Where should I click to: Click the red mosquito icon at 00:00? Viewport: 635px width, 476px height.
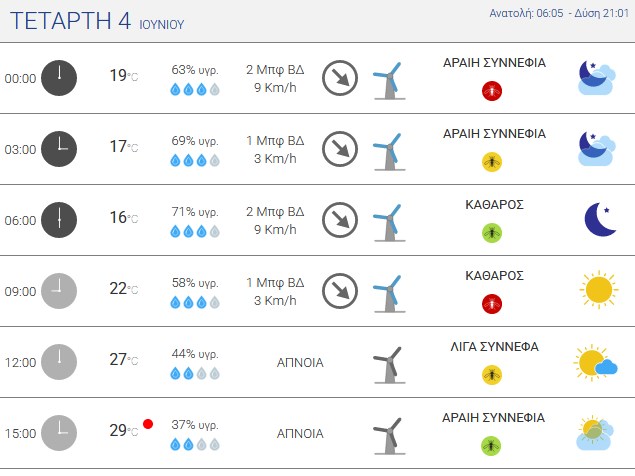(x=492, y=91)
